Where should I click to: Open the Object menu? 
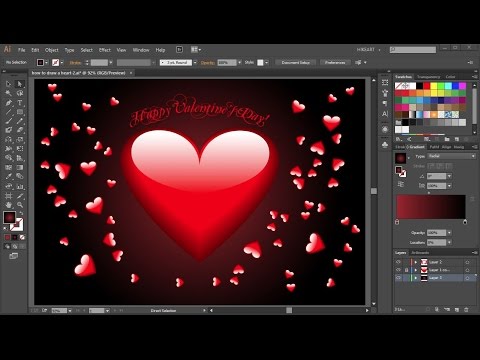52,50
